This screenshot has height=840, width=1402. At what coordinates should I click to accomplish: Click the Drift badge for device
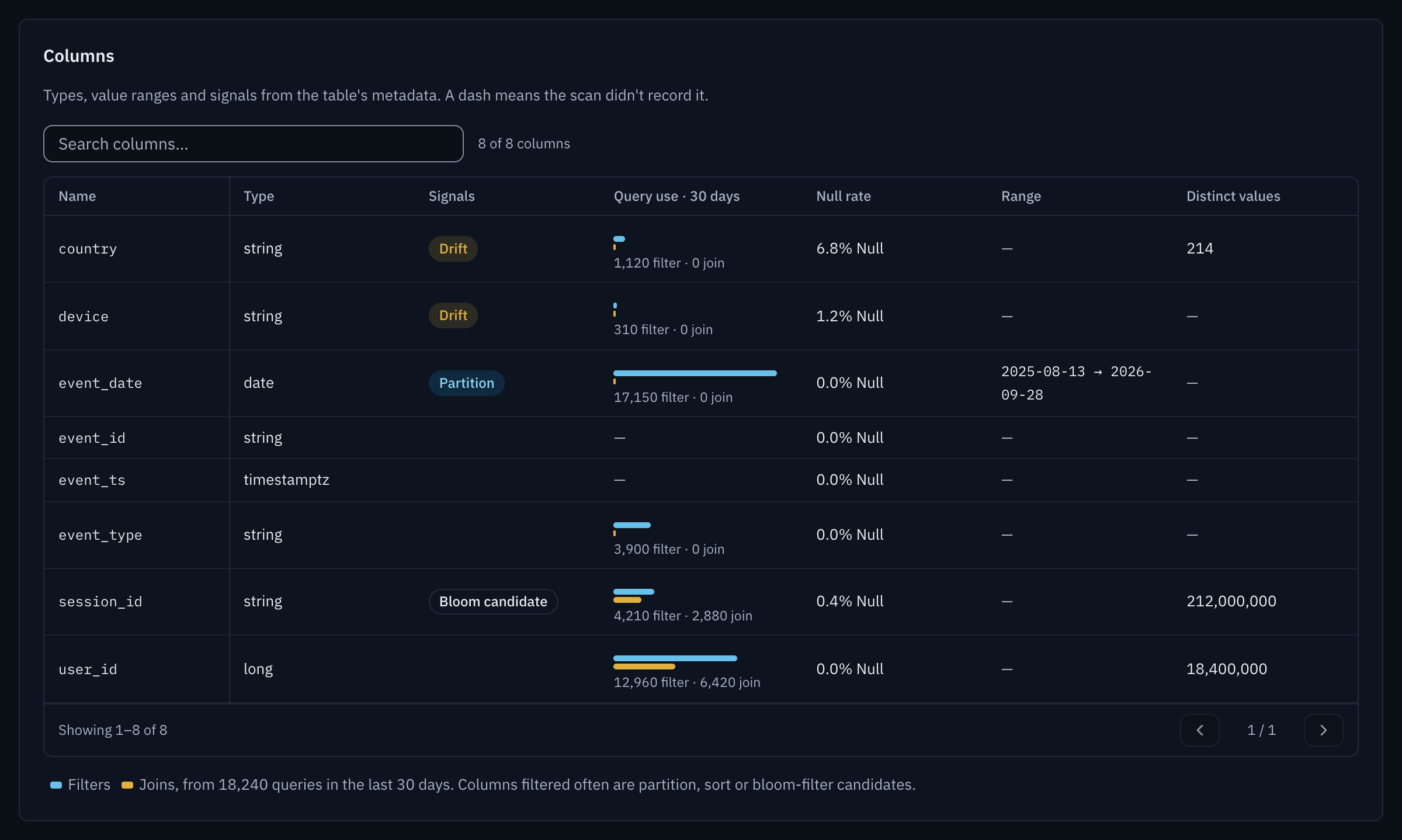coord(453,315)
